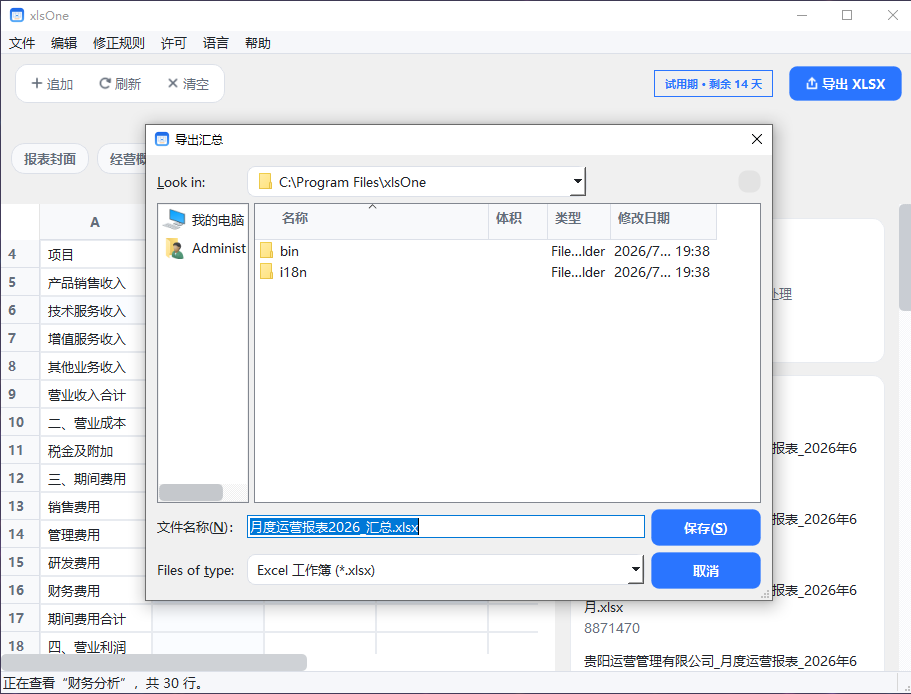Click the cell 营业收入合计
The width and height of the screenshot is (911, 694).
93,394
